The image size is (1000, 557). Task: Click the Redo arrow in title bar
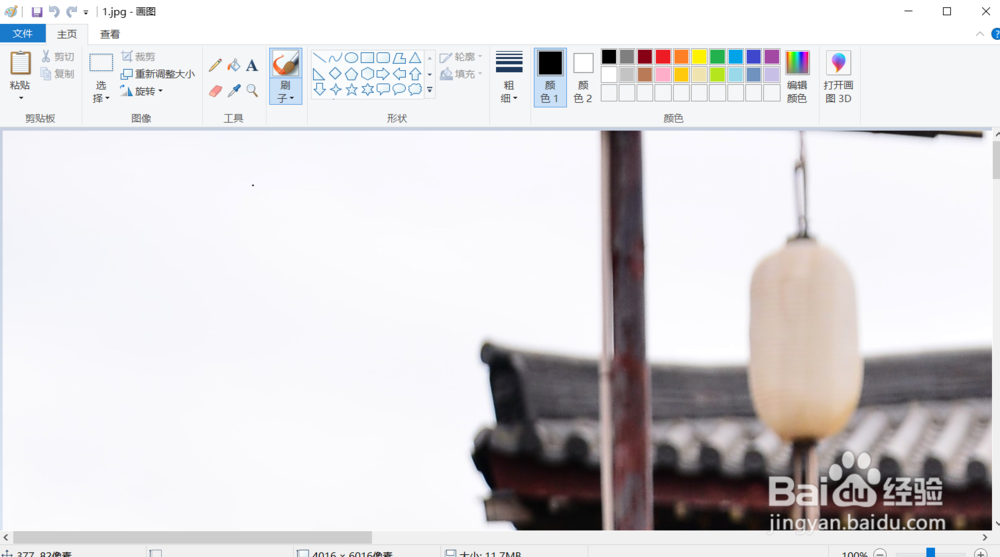pyautogui.click(x=71, y=11)
